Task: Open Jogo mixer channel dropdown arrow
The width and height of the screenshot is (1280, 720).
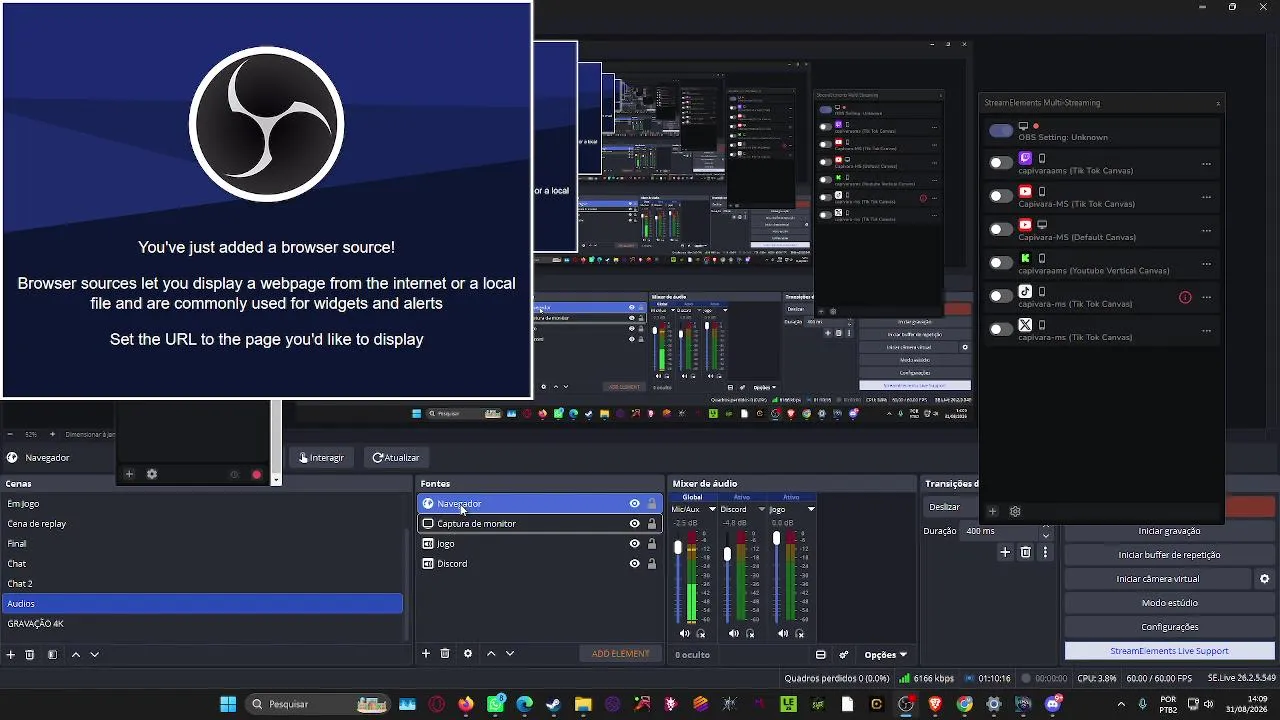Action: (810, 509)
